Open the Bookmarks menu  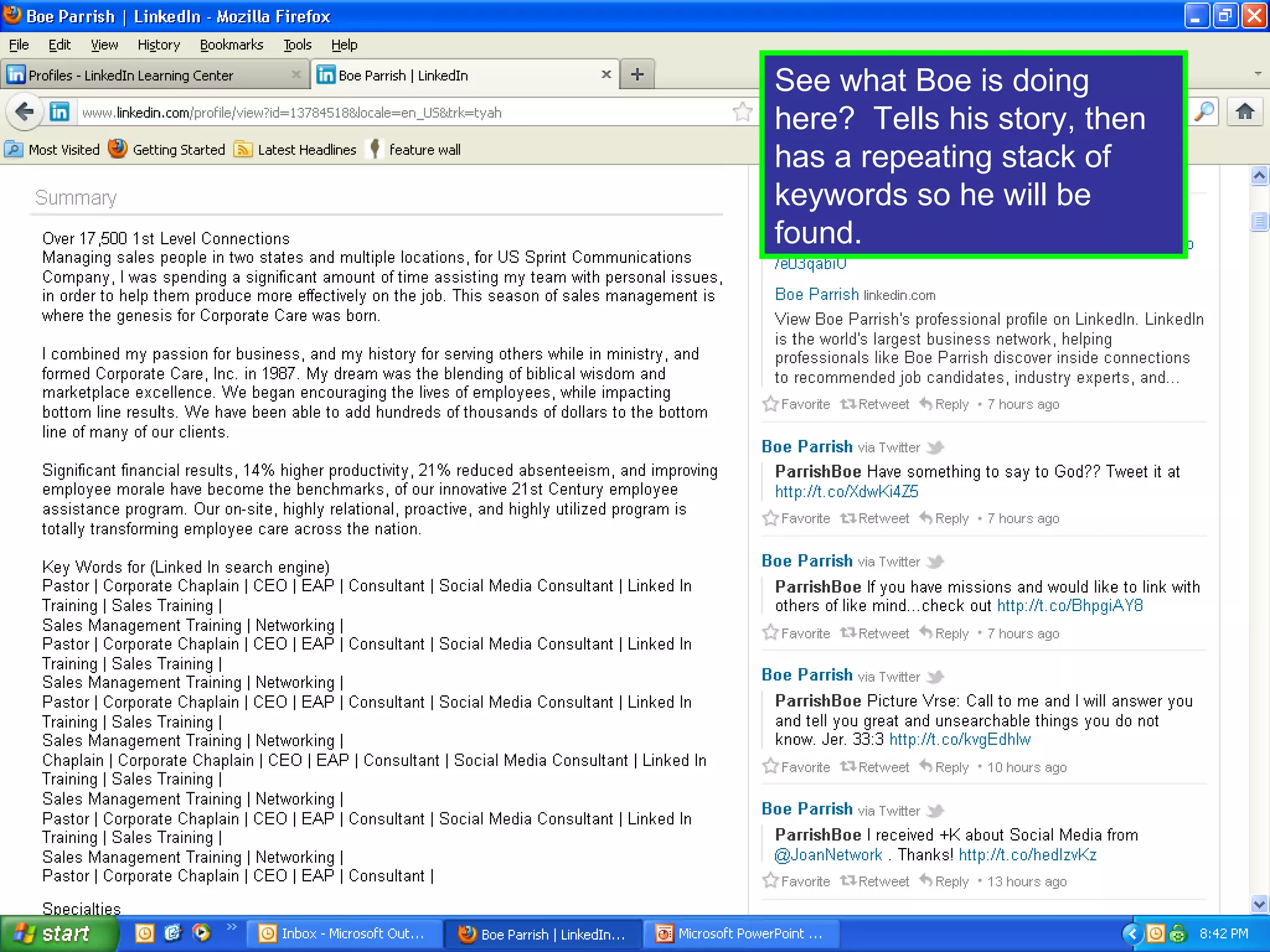point(231,45)
